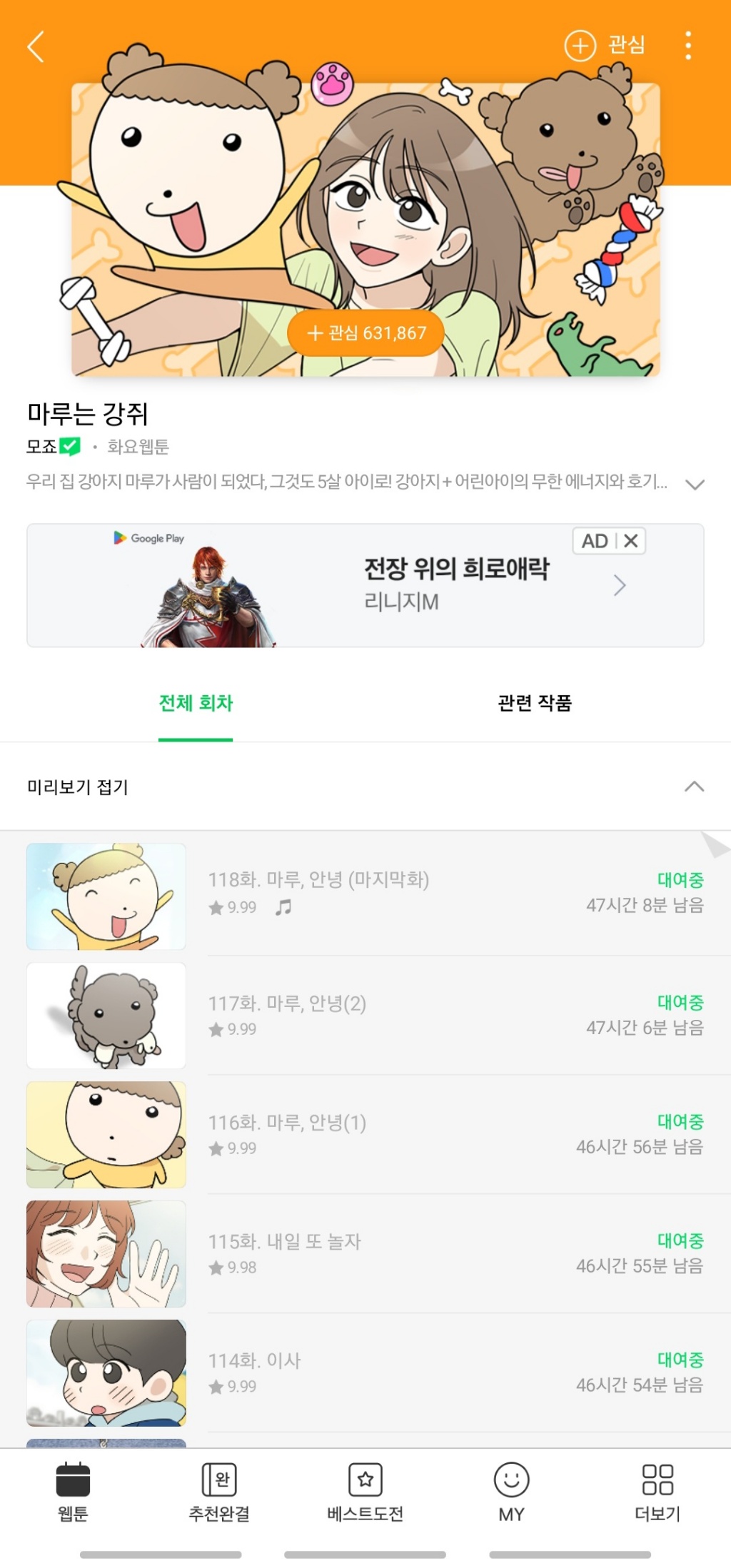Tap the music note icon on episode 118
The image size is (731, 1568).
pos(283,907)
